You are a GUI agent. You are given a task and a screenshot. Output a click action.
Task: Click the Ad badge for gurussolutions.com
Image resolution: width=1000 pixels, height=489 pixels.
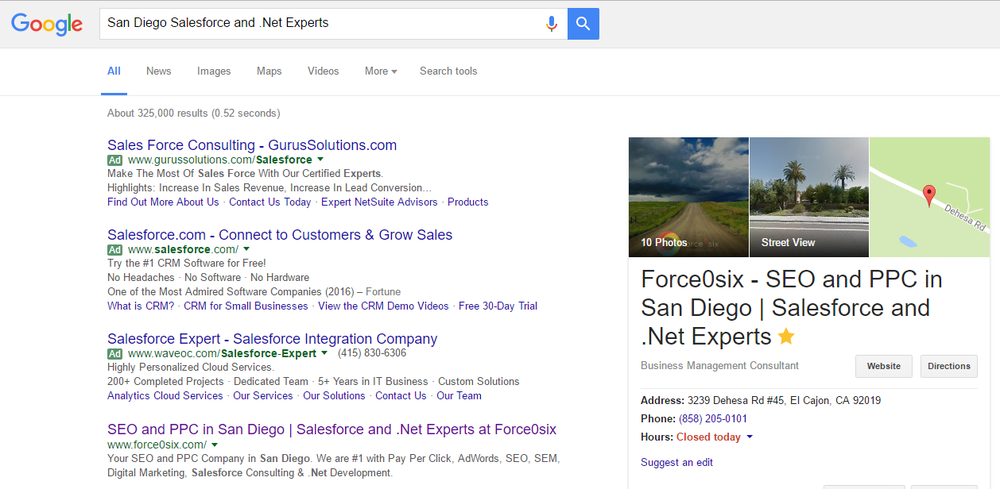click(115, 159)
